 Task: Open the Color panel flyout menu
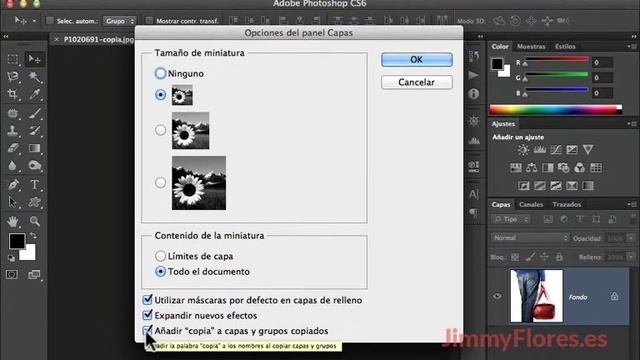tap(632, 47)
